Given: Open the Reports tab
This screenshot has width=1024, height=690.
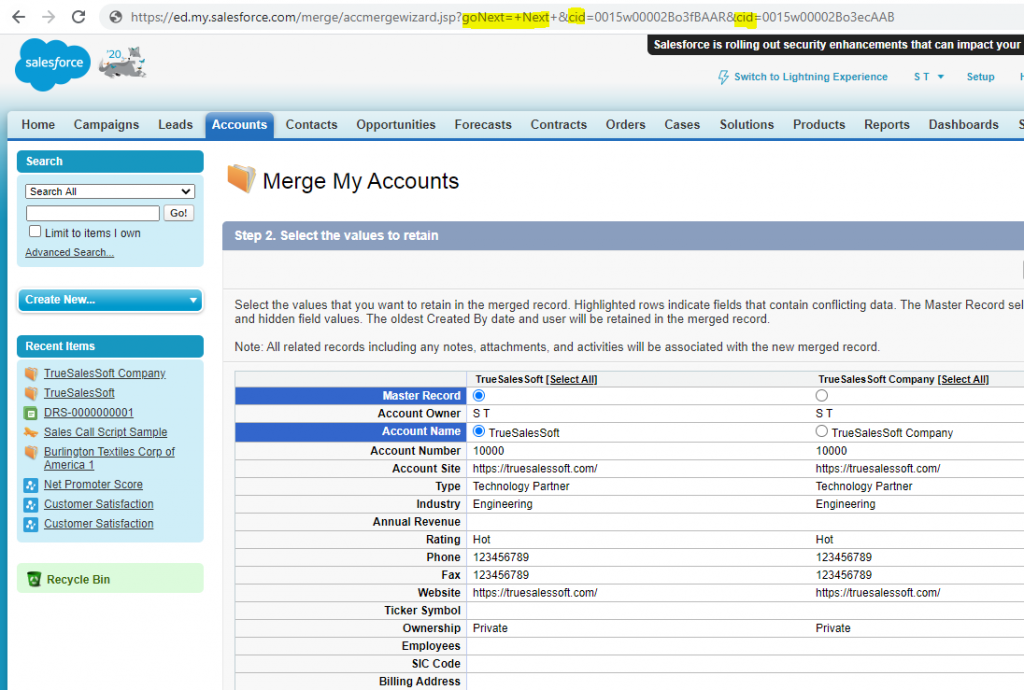Looking at the screenshot, I should click(887, 125).
